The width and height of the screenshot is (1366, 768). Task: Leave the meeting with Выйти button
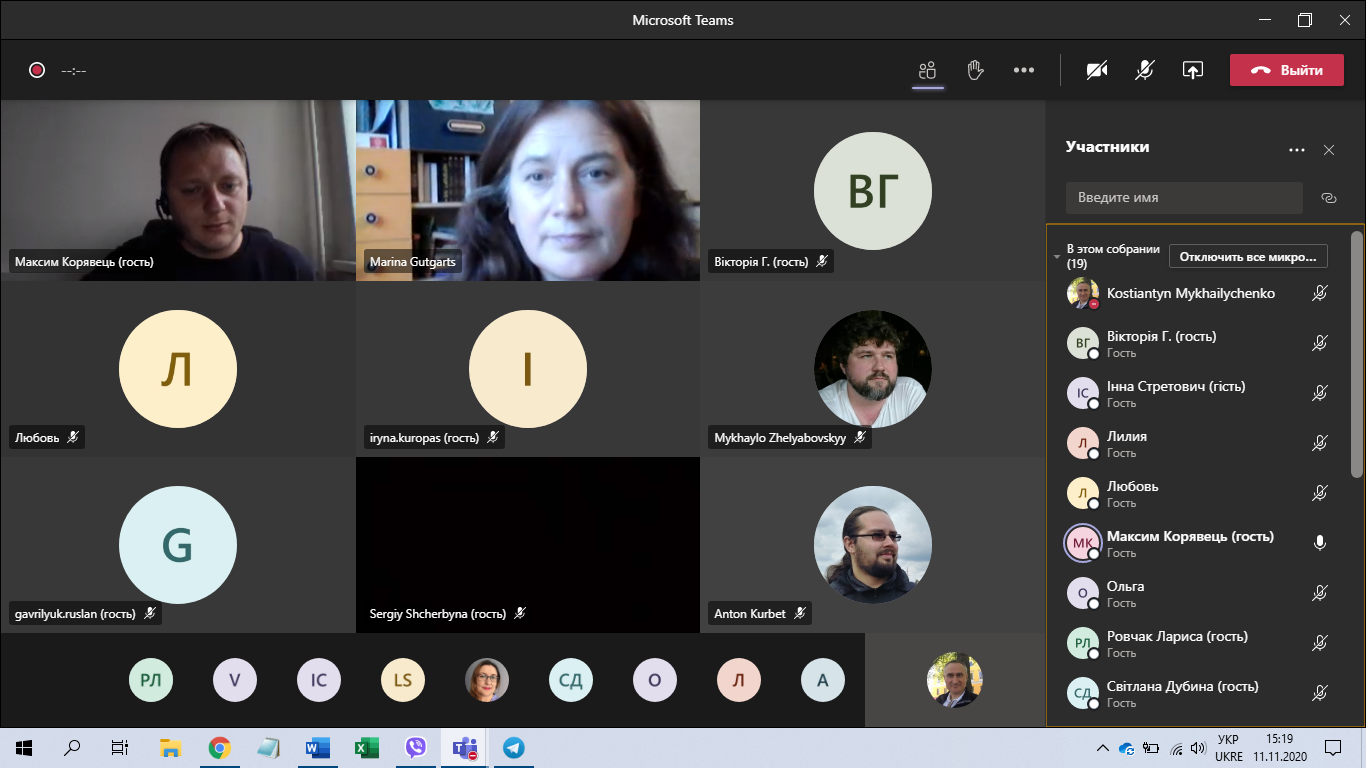[x=1286, y=70]
